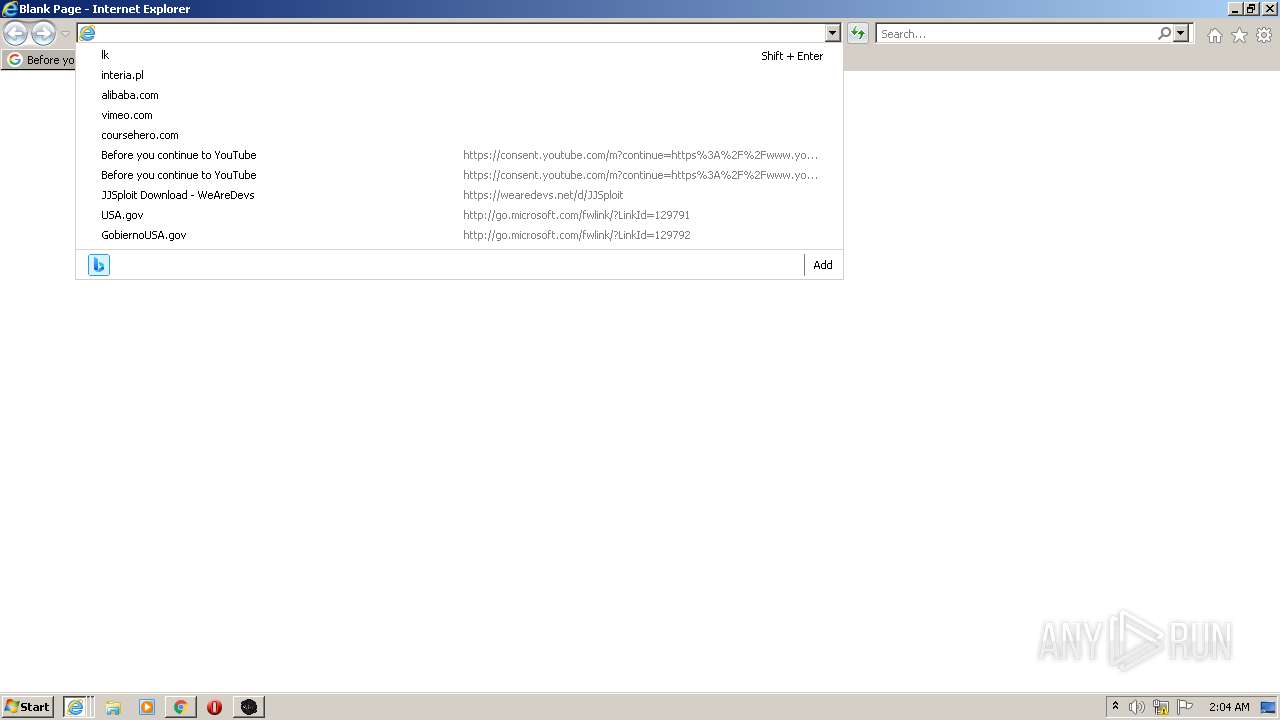Restore down the Internet Explorer window
Image resolution: width=1280 pixels, height=720 pixels.
pos(1251,9)
